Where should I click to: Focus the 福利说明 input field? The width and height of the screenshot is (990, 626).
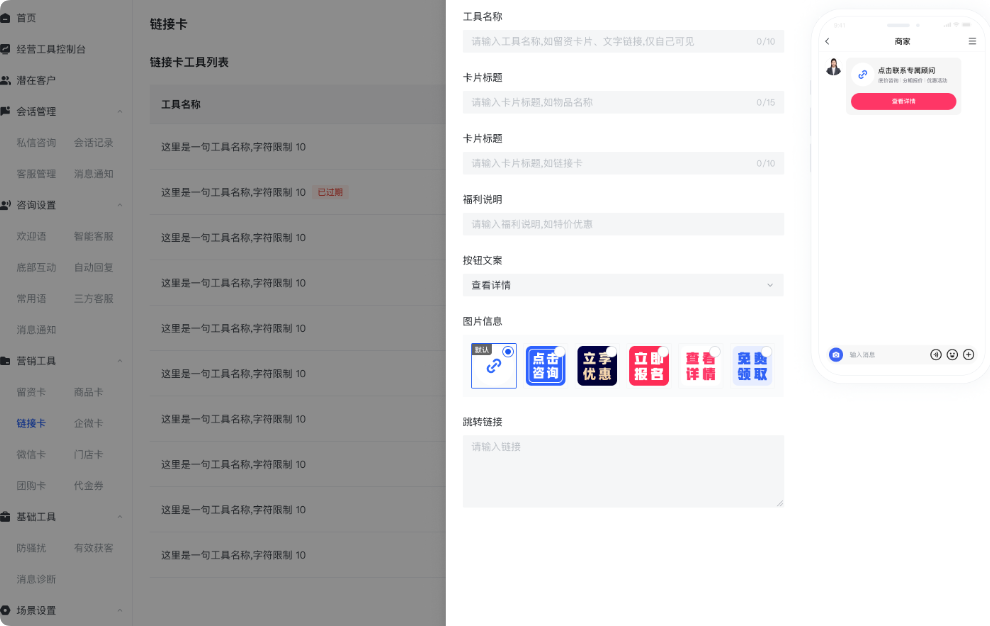(x=623, y=224)
